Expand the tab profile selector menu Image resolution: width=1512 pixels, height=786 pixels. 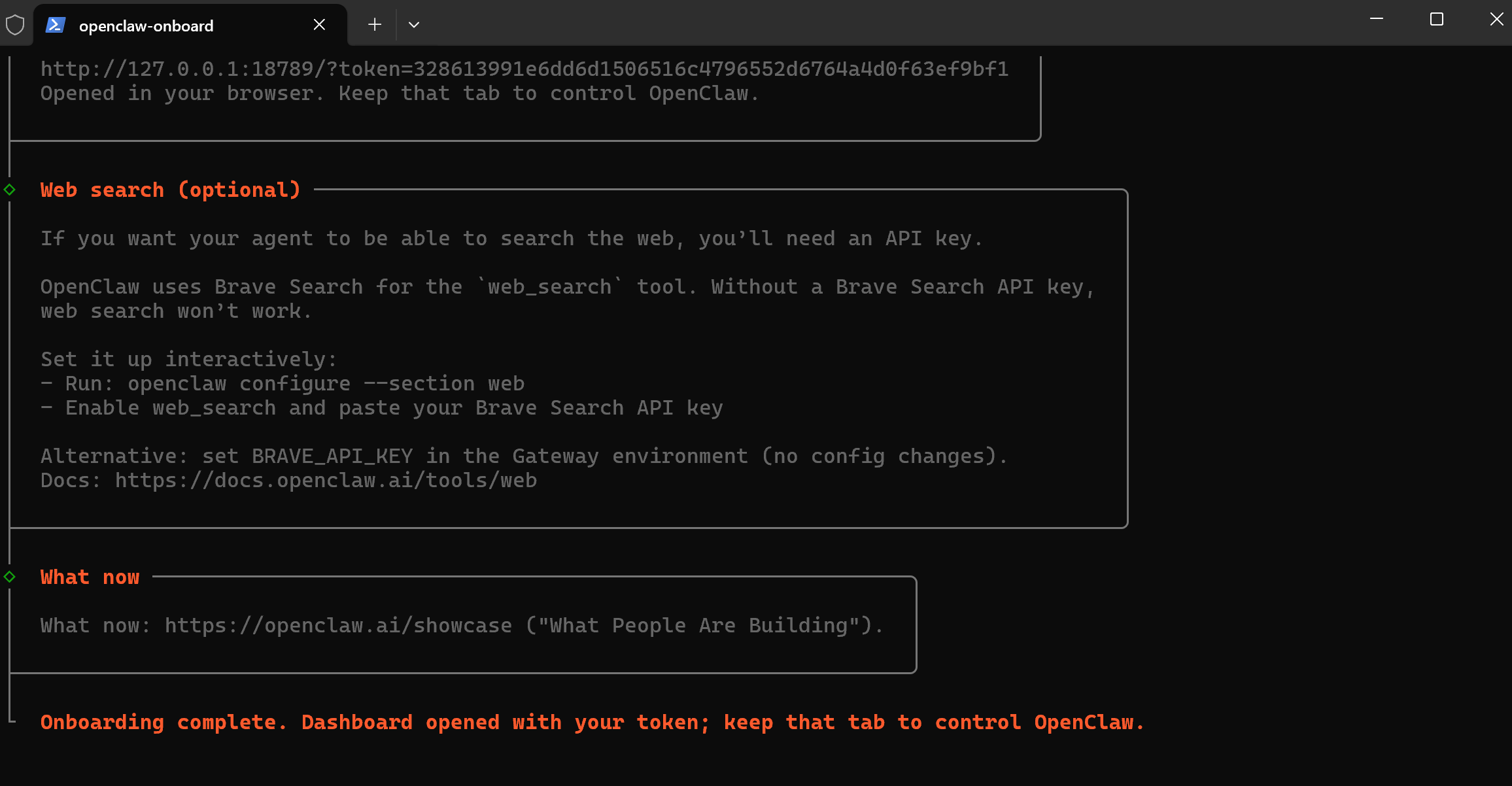click(x=413, y=24)
